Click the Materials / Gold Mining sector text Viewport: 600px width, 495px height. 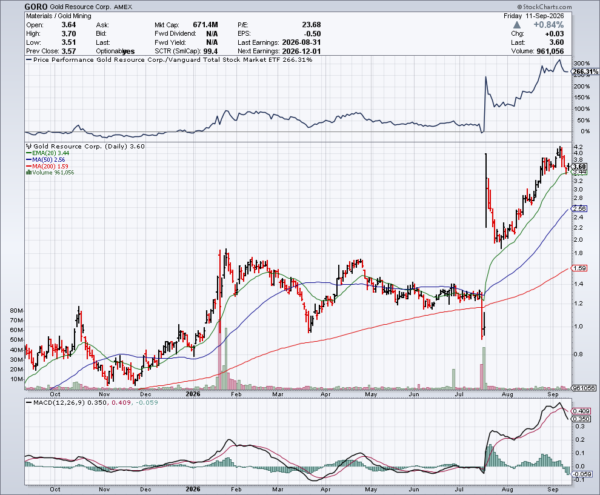[59, 16]
